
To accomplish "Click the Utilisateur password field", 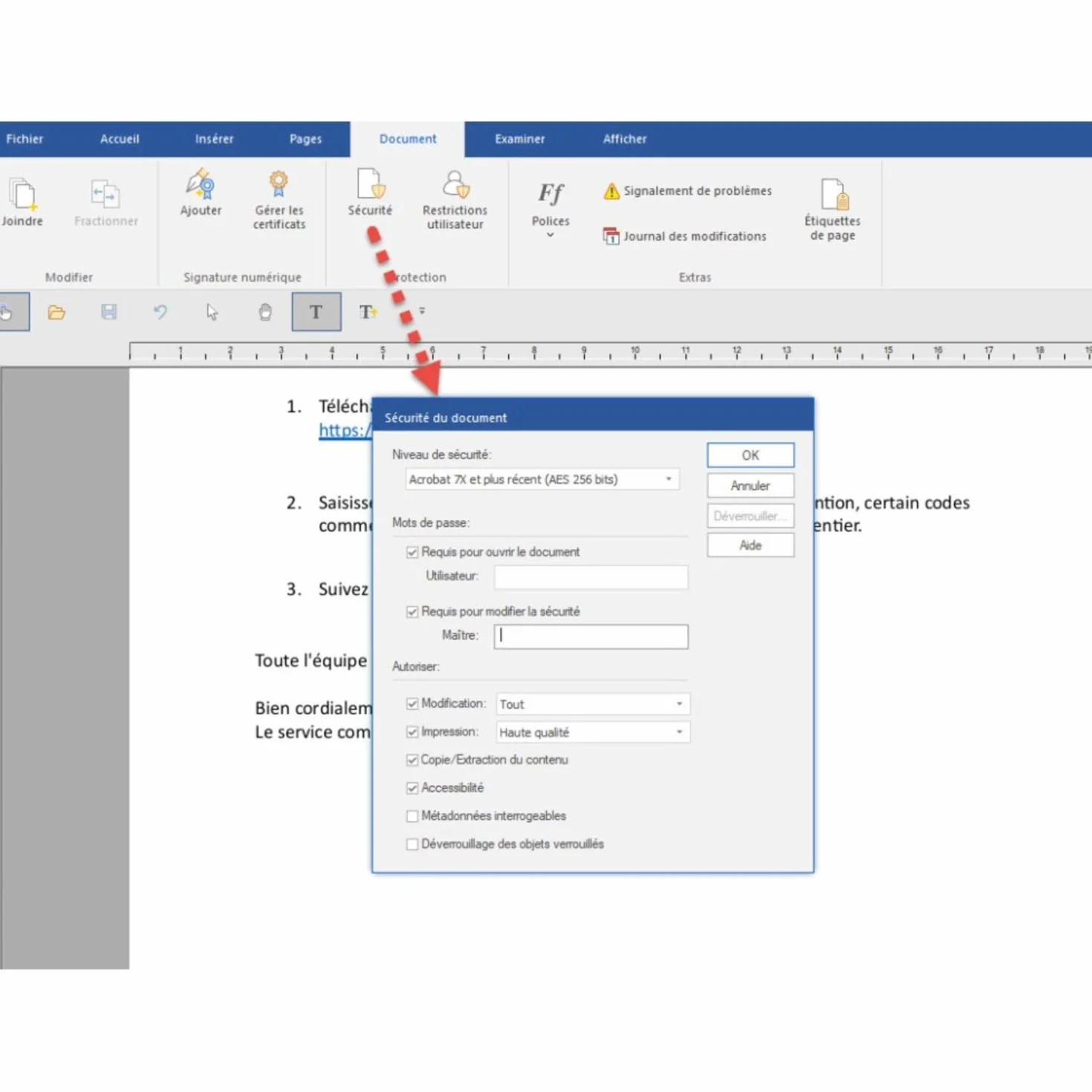I will coord(591,577).
